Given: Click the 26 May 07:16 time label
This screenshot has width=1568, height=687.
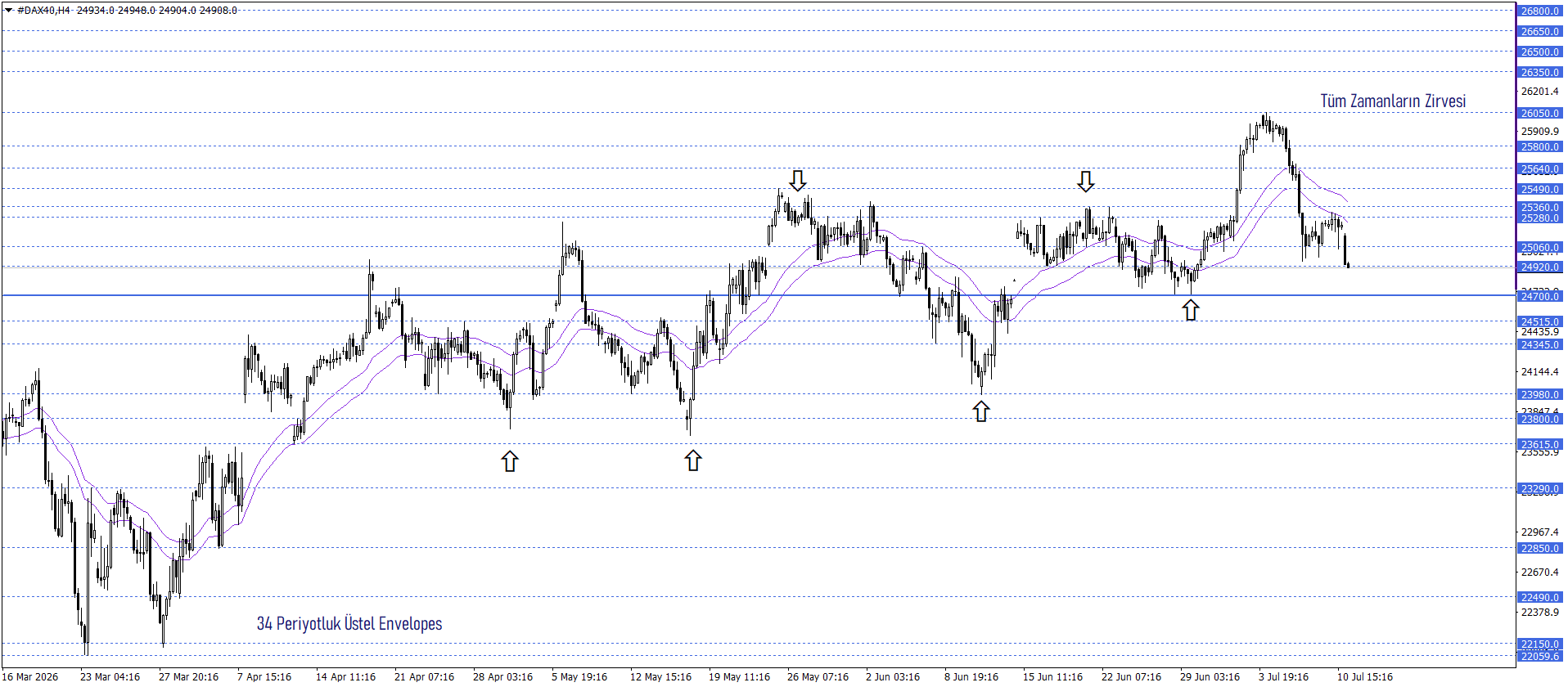Looking at the screenshot, I should point(818,677).
